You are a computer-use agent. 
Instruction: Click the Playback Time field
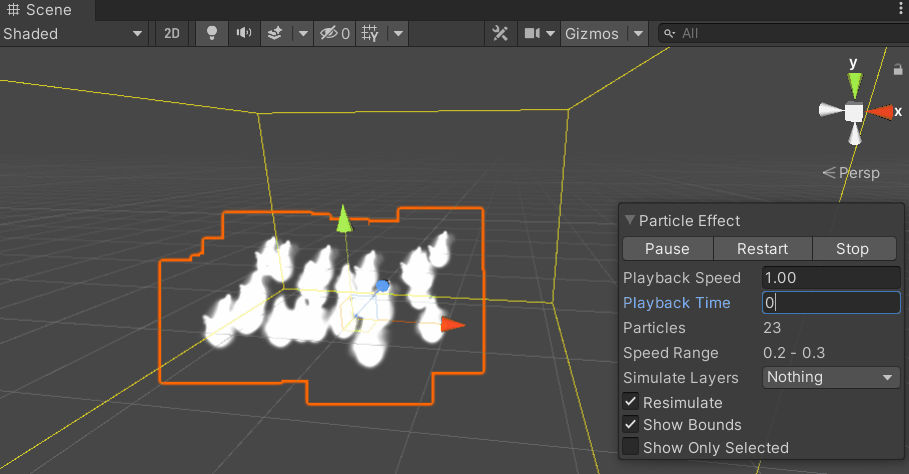point(831,302)
